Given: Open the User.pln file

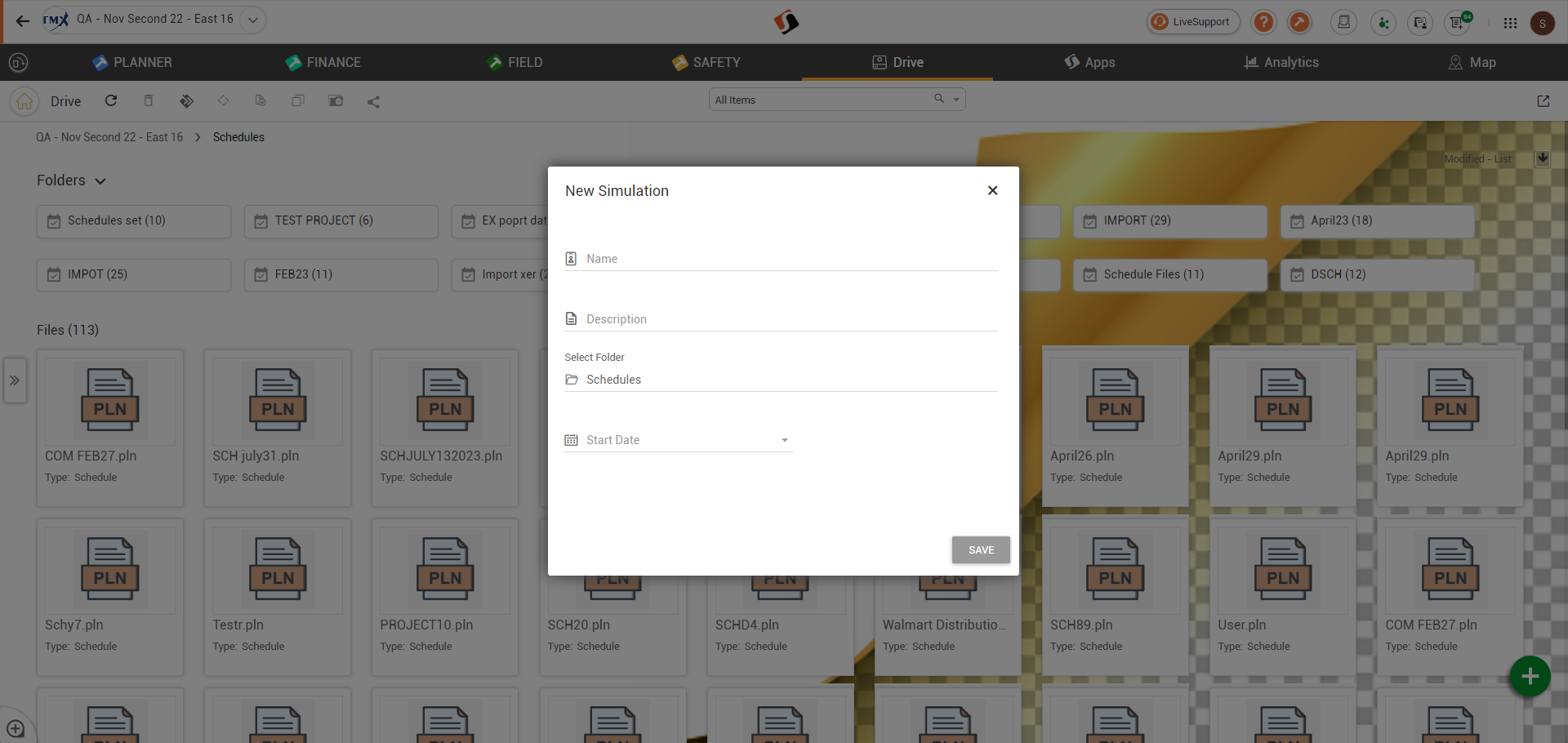Looking at the screenshot, I should [x=1283, y=598].
